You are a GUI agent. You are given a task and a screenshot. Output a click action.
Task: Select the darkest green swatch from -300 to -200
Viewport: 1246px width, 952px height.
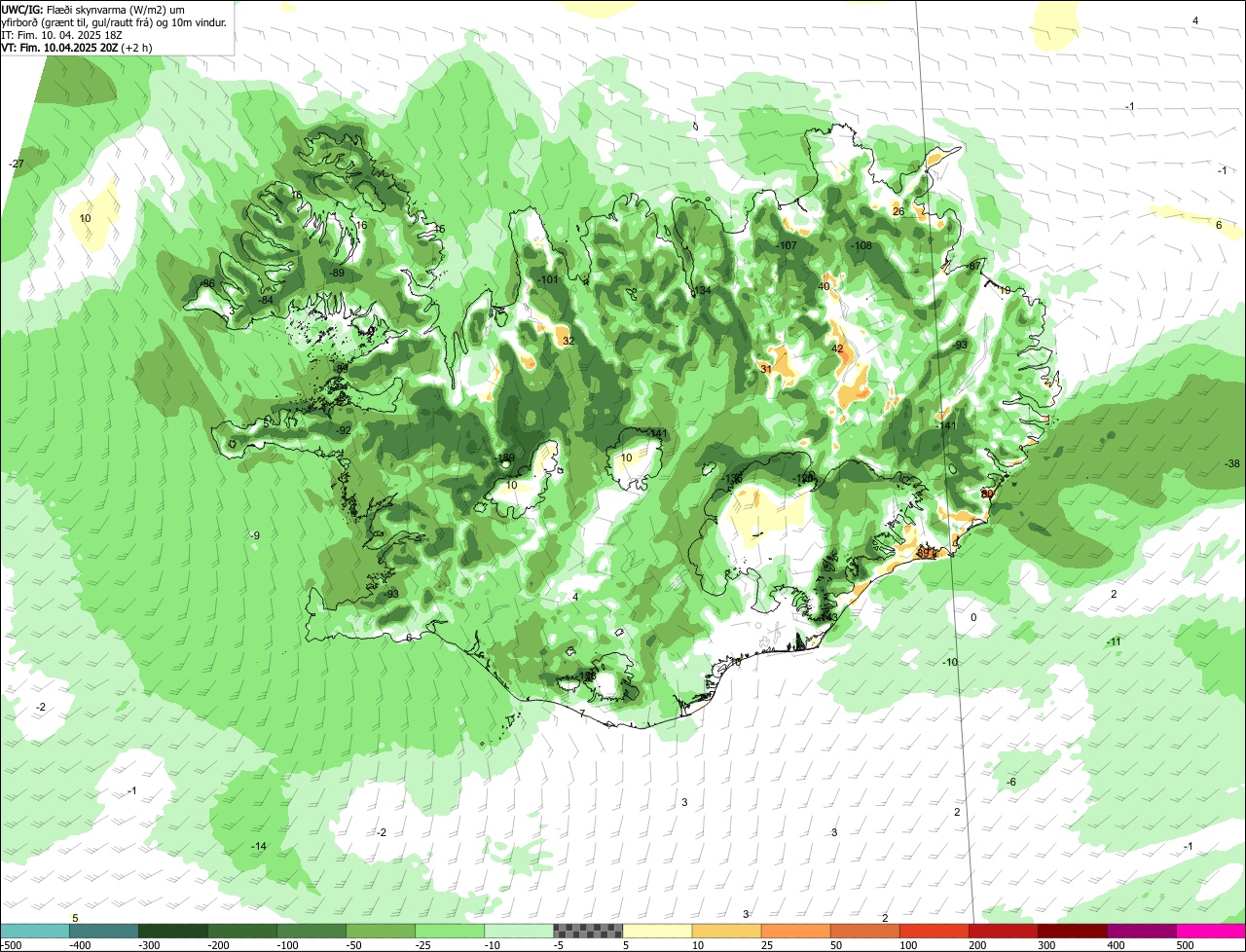point(173,931)
